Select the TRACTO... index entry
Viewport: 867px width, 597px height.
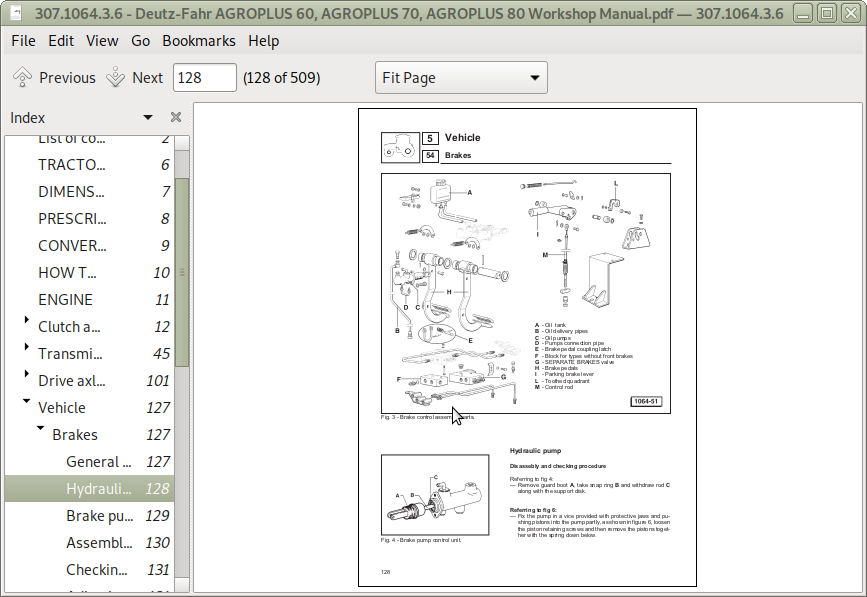click(x=90, y=165)
